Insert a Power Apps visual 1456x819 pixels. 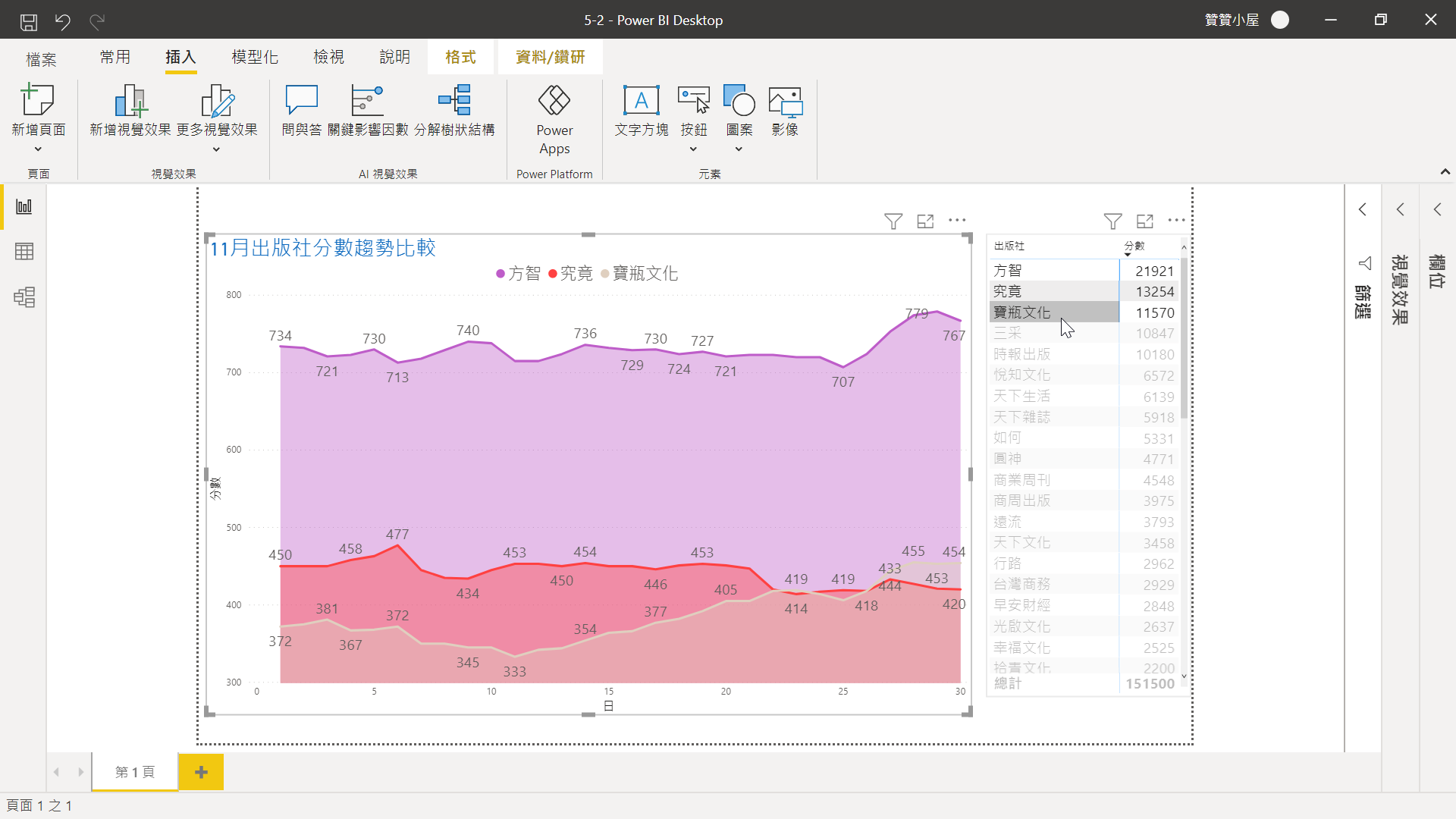tap(554, 120)
